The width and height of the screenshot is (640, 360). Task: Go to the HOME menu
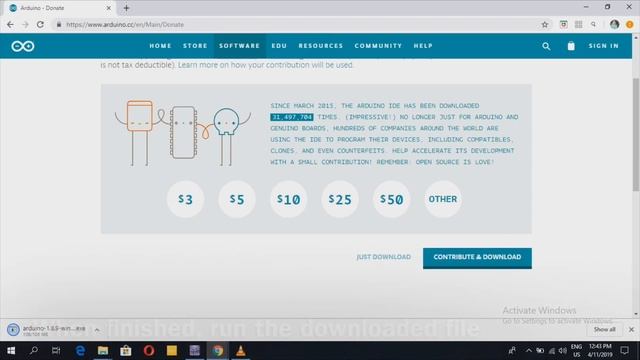tap(160, 46)
